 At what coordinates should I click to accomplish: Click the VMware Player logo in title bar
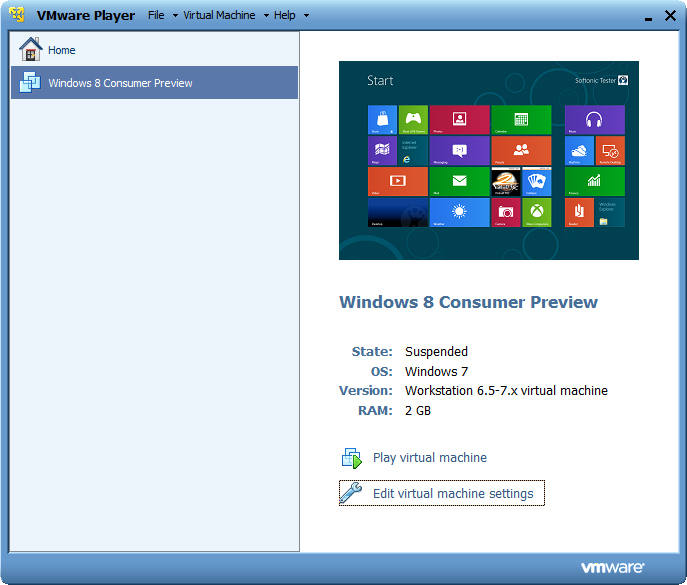point(17,15)
